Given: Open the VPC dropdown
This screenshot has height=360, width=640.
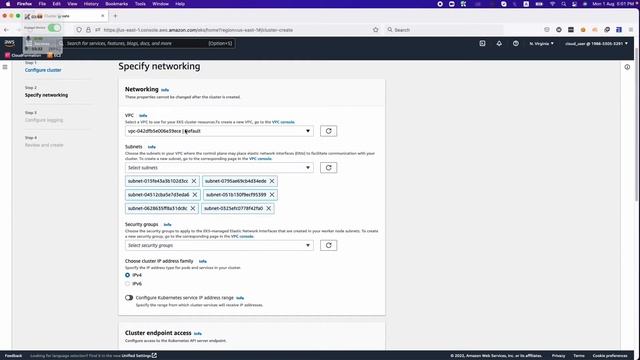Looking at the screenshot, I should click(219, 131).
